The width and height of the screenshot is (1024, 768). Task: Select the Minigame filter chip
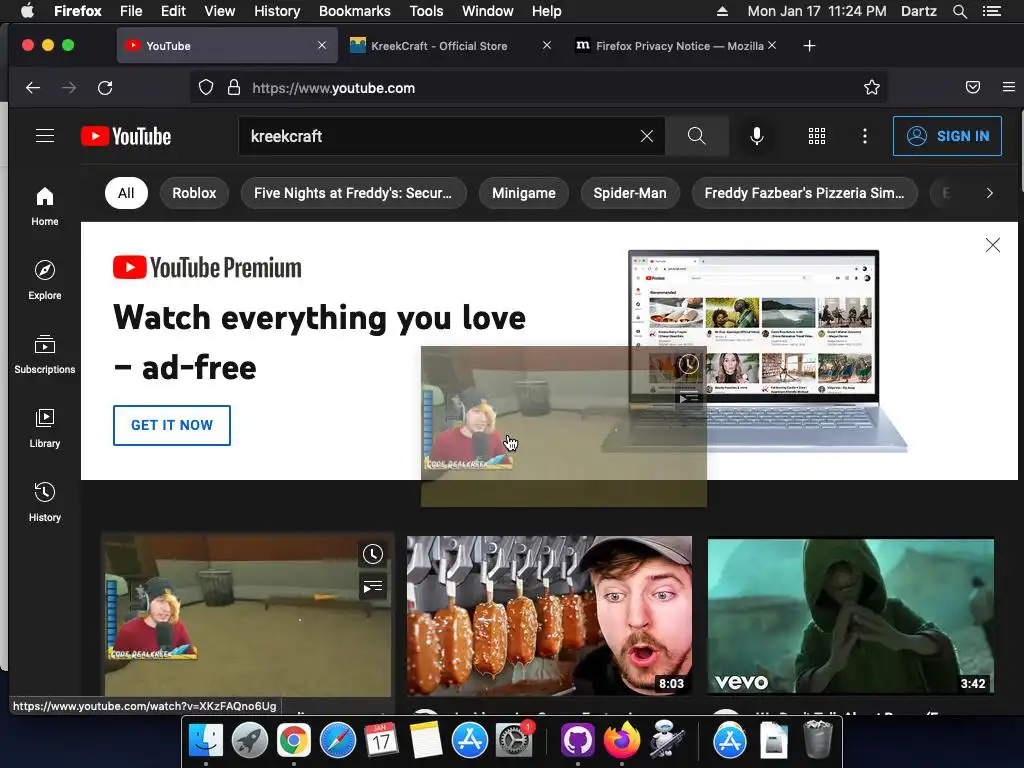coord(524,193)
